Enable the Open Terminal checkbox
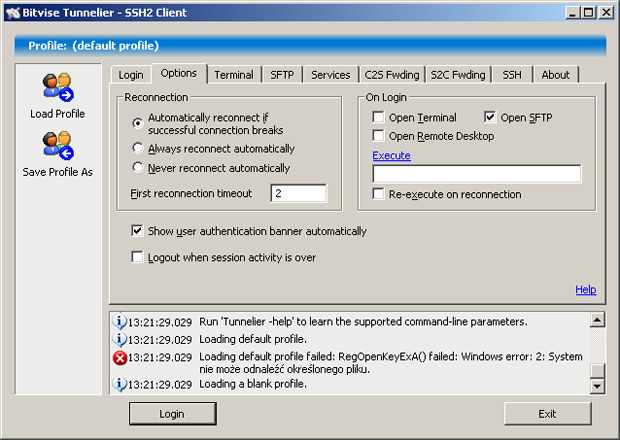The height and width of the screenshot is (440, 620). [x=379, y=118]
